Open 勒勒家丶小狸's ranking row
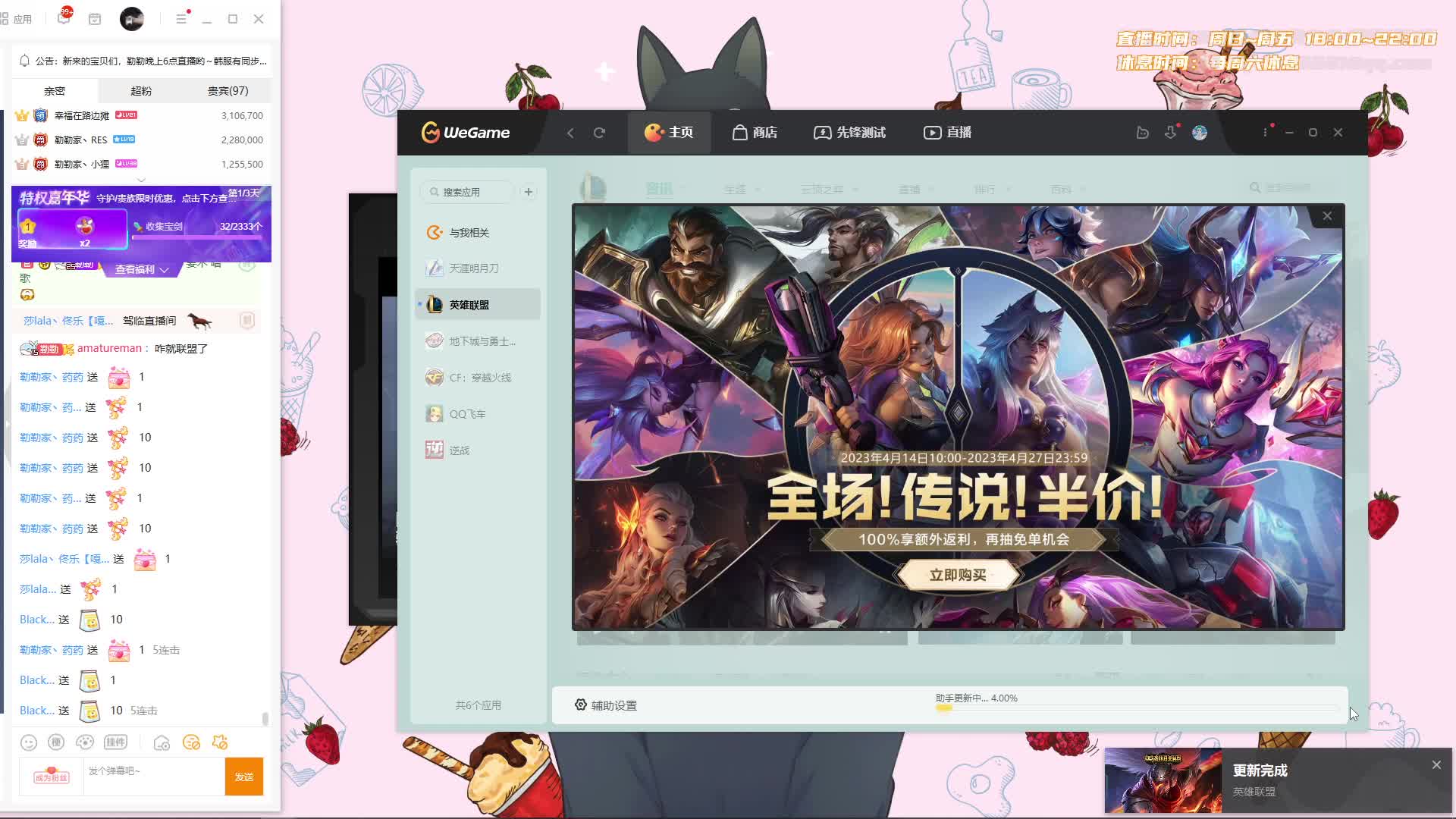The width and height of the screenshot is (1456, 819). (x=140, y=165)
